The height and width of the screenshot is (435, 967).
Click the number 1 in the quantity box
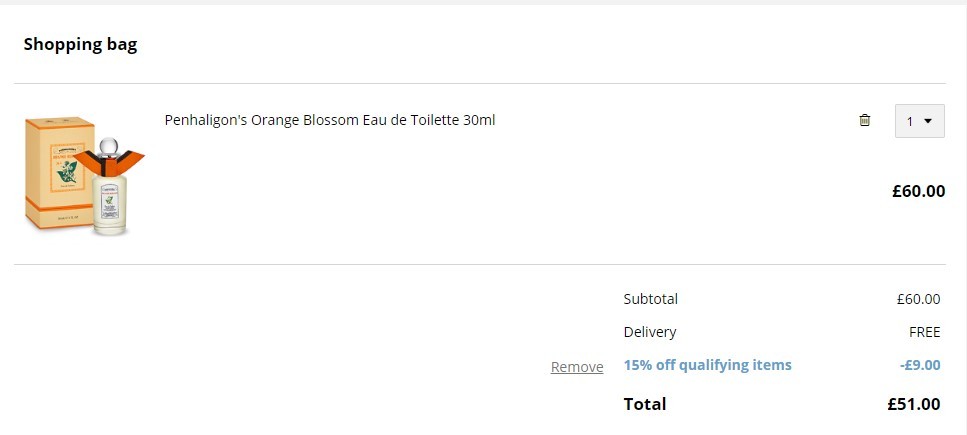tap(910, 122)
